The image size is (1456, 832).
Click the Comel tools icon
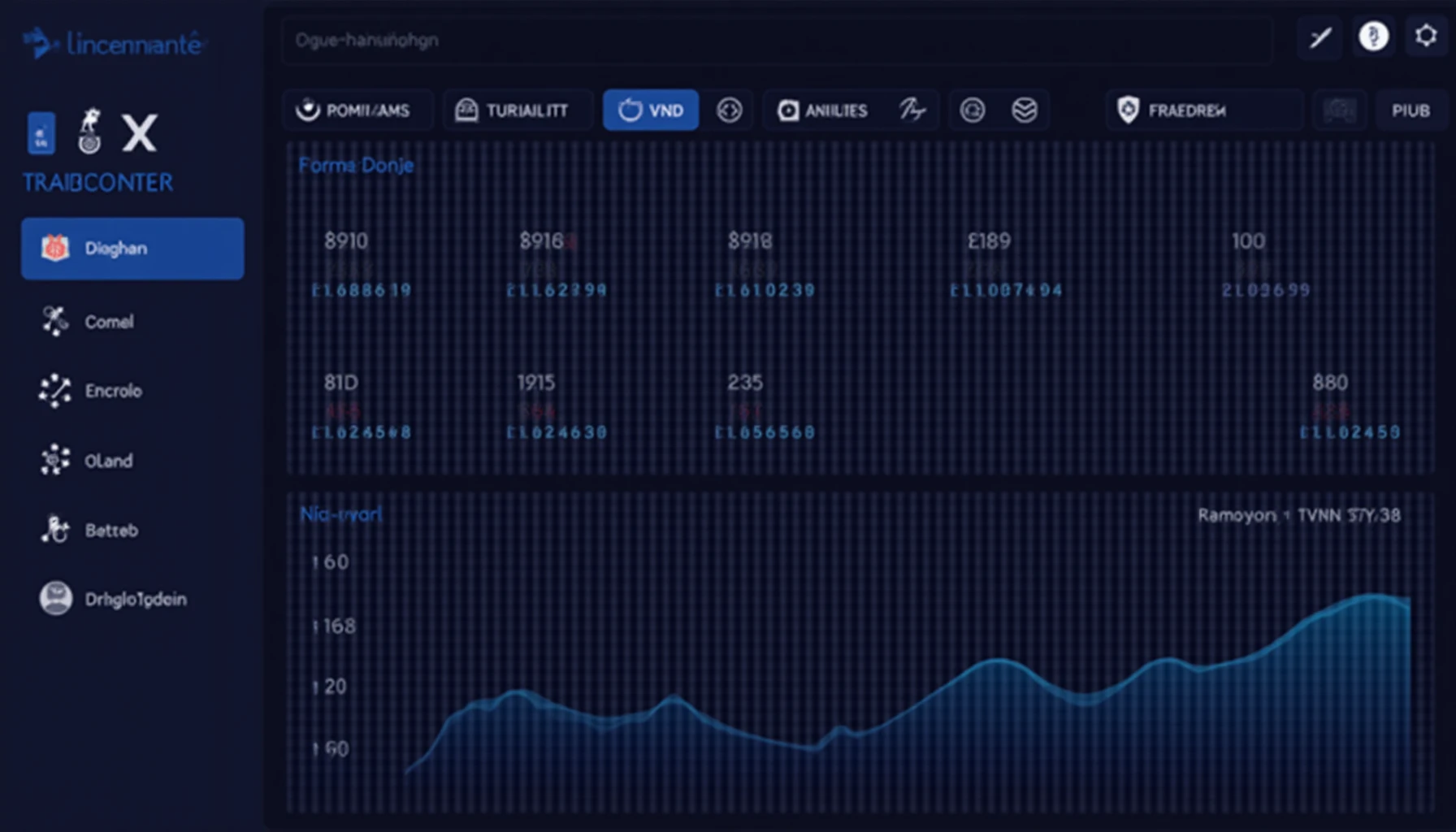[x=55, y=322]
